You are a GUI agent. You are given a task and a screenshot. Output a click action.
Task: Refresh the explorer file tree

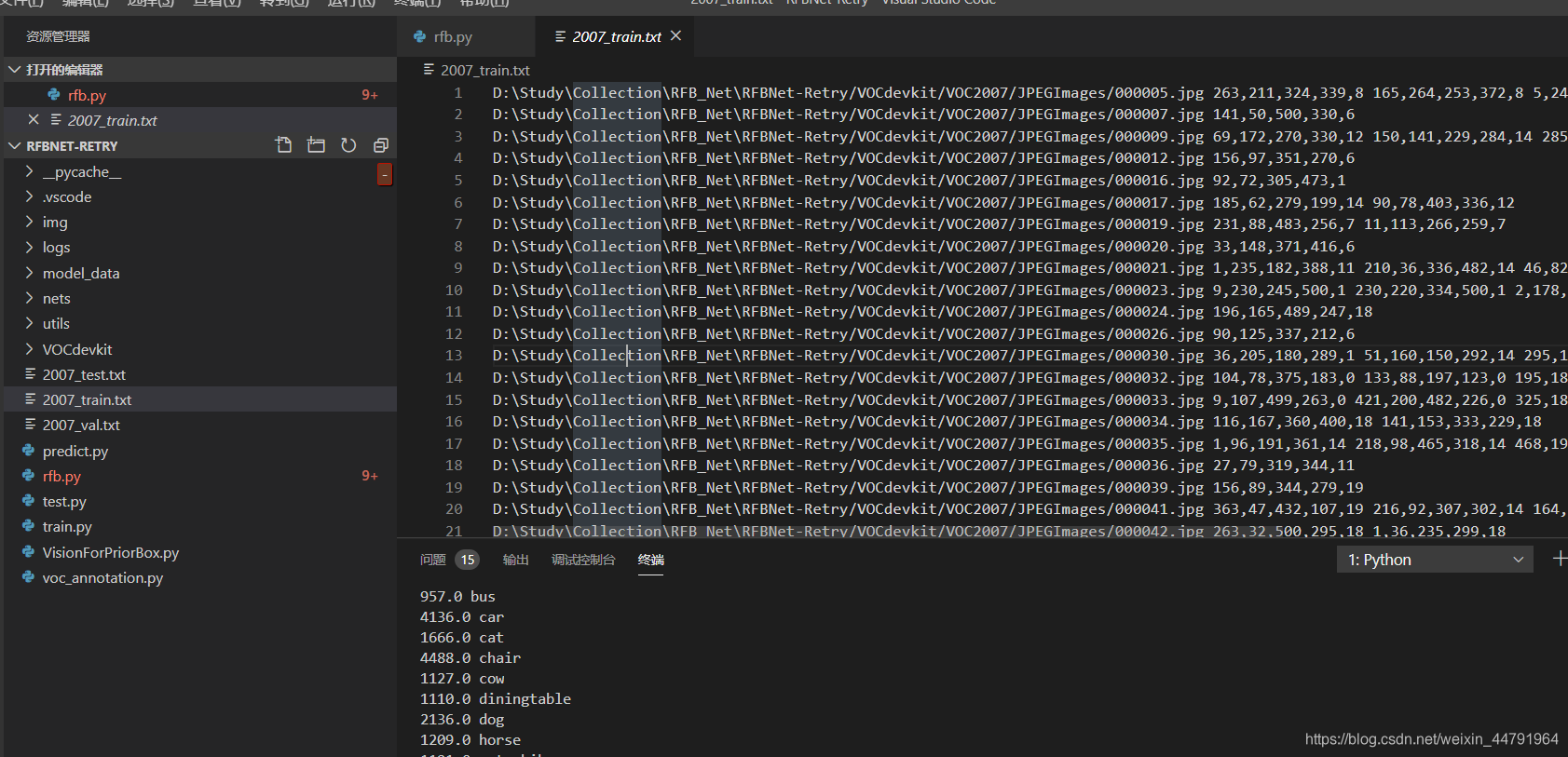click(348, 145)
